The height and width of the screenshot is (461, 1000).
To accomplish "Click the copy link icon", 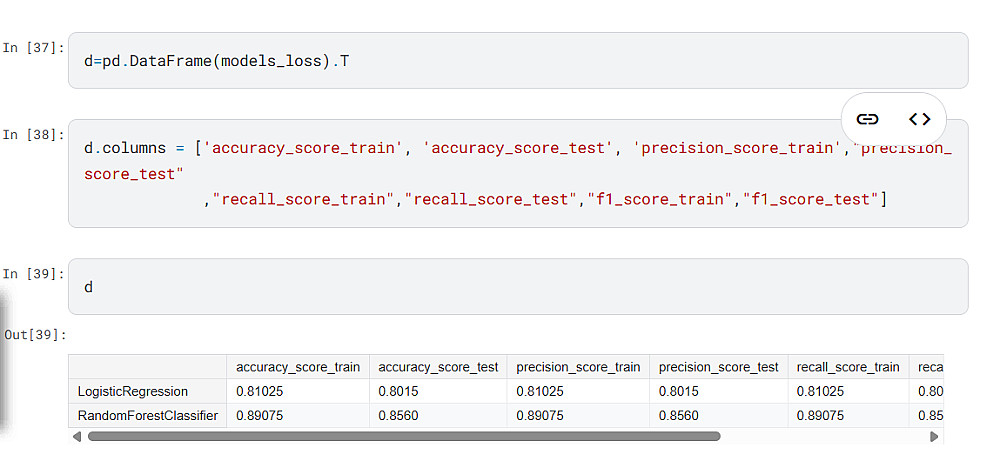I will pos(868,119).
